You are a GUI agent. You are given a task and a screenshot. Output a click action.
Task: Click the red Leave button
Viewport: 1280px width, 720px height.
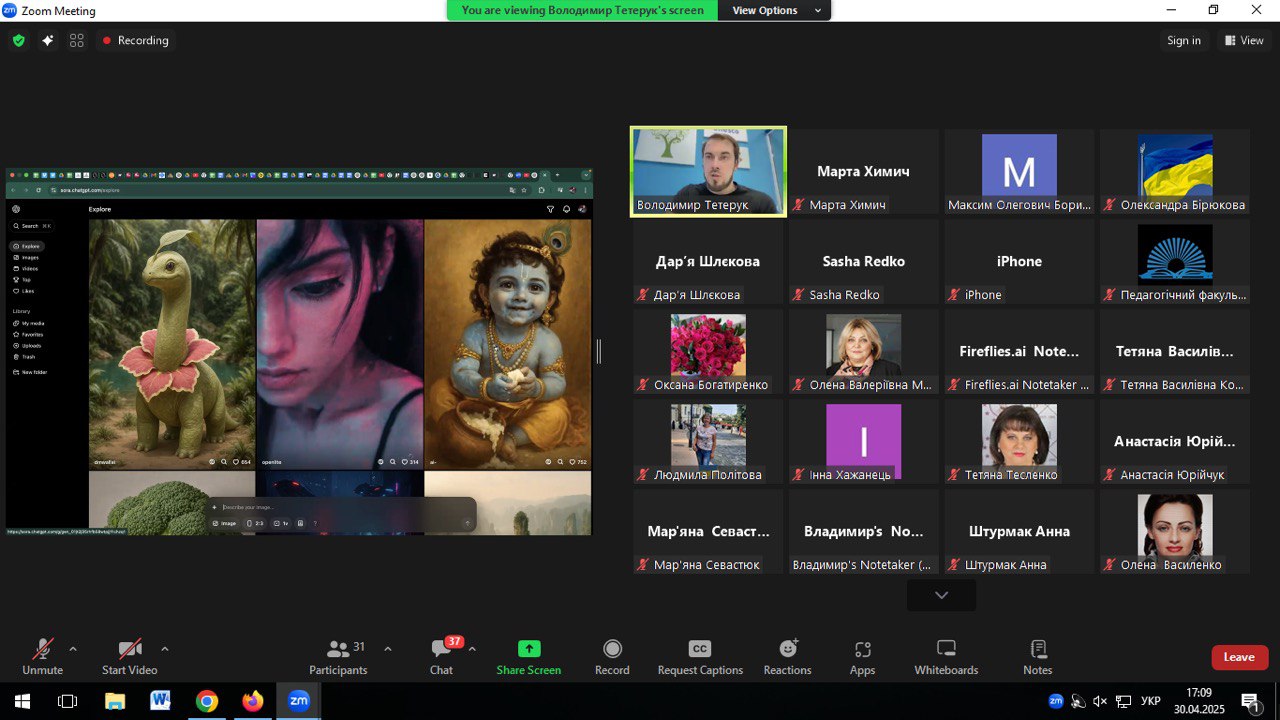click(1240, 657)
